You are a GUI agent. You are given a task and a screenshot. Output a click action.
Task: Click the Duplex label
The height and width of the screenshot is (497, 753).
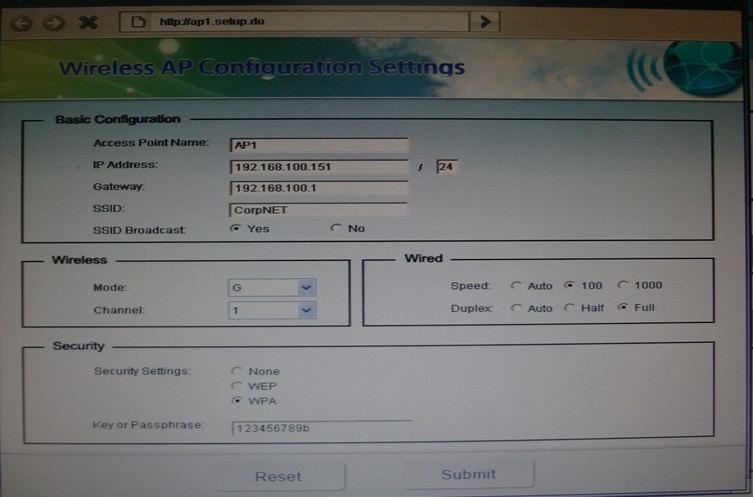pos(472,308)
